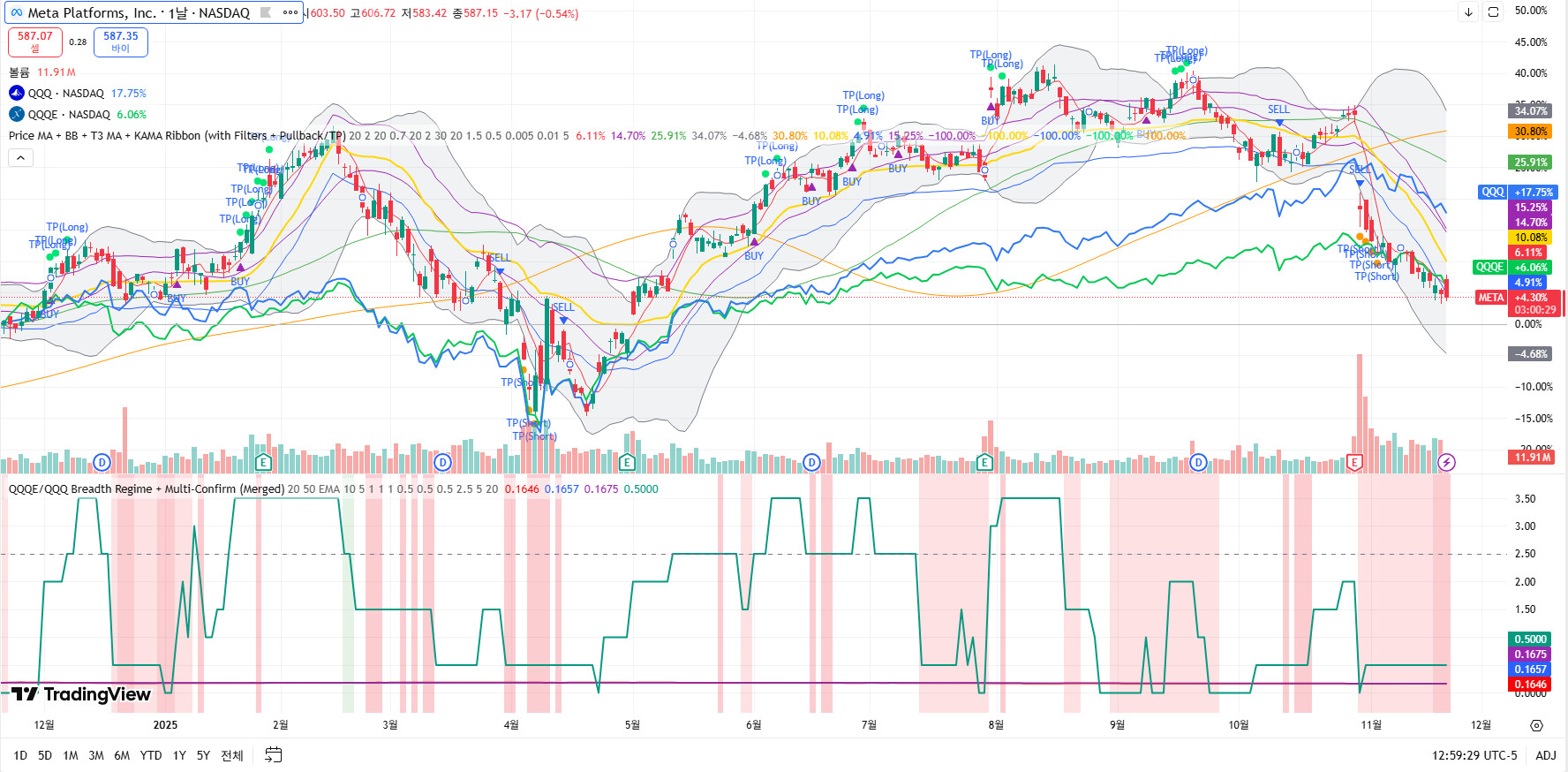
Task: Open the symbol search via Meta Platforms title
Action: click(x=139, y=13)
